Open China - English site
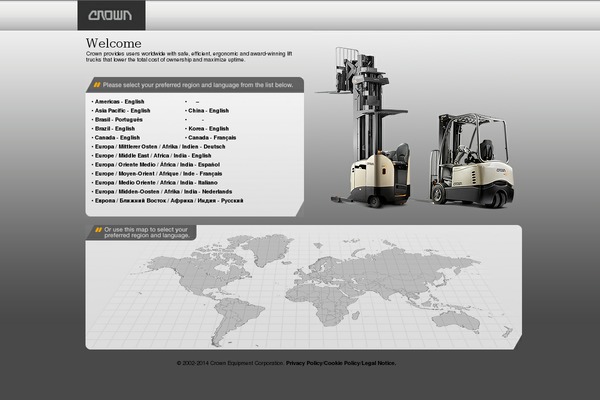The height and width of the screenshot is (400, 600). click(209, 111)
